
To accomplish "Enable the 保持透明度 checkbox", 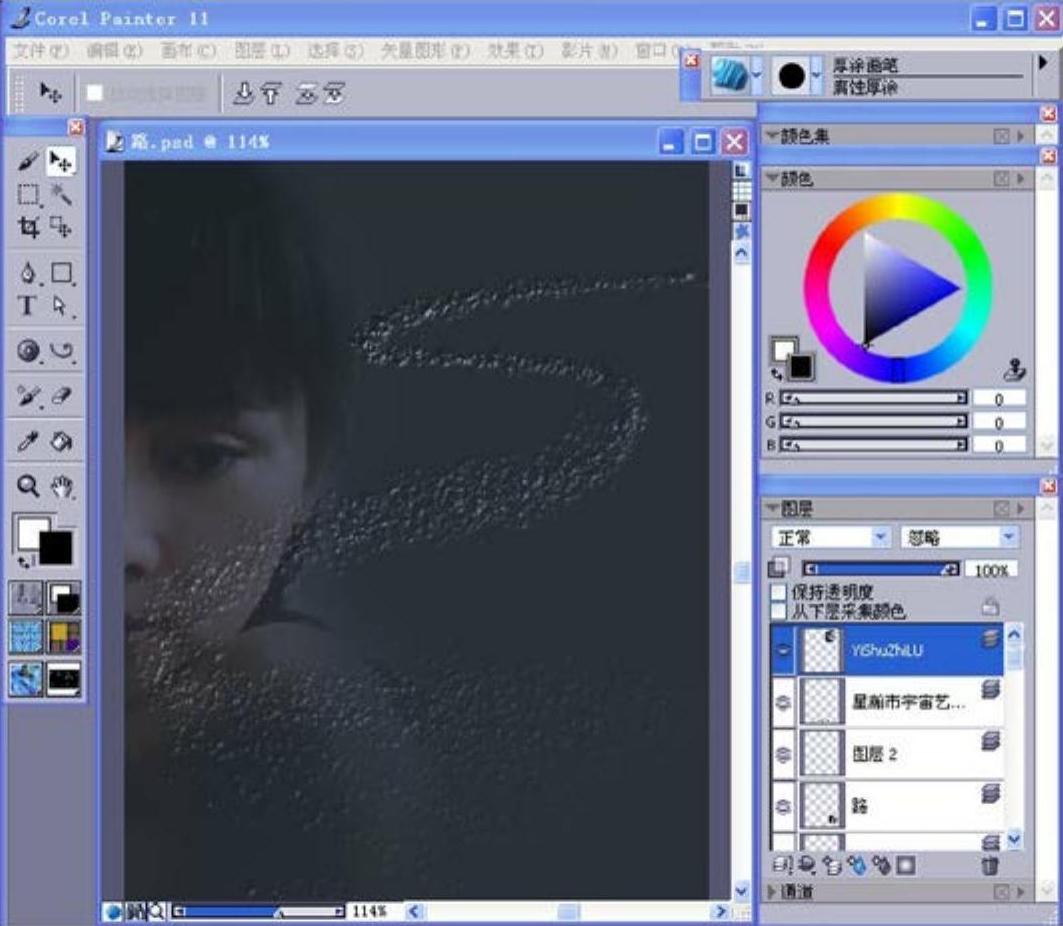I will pos(778,592).
